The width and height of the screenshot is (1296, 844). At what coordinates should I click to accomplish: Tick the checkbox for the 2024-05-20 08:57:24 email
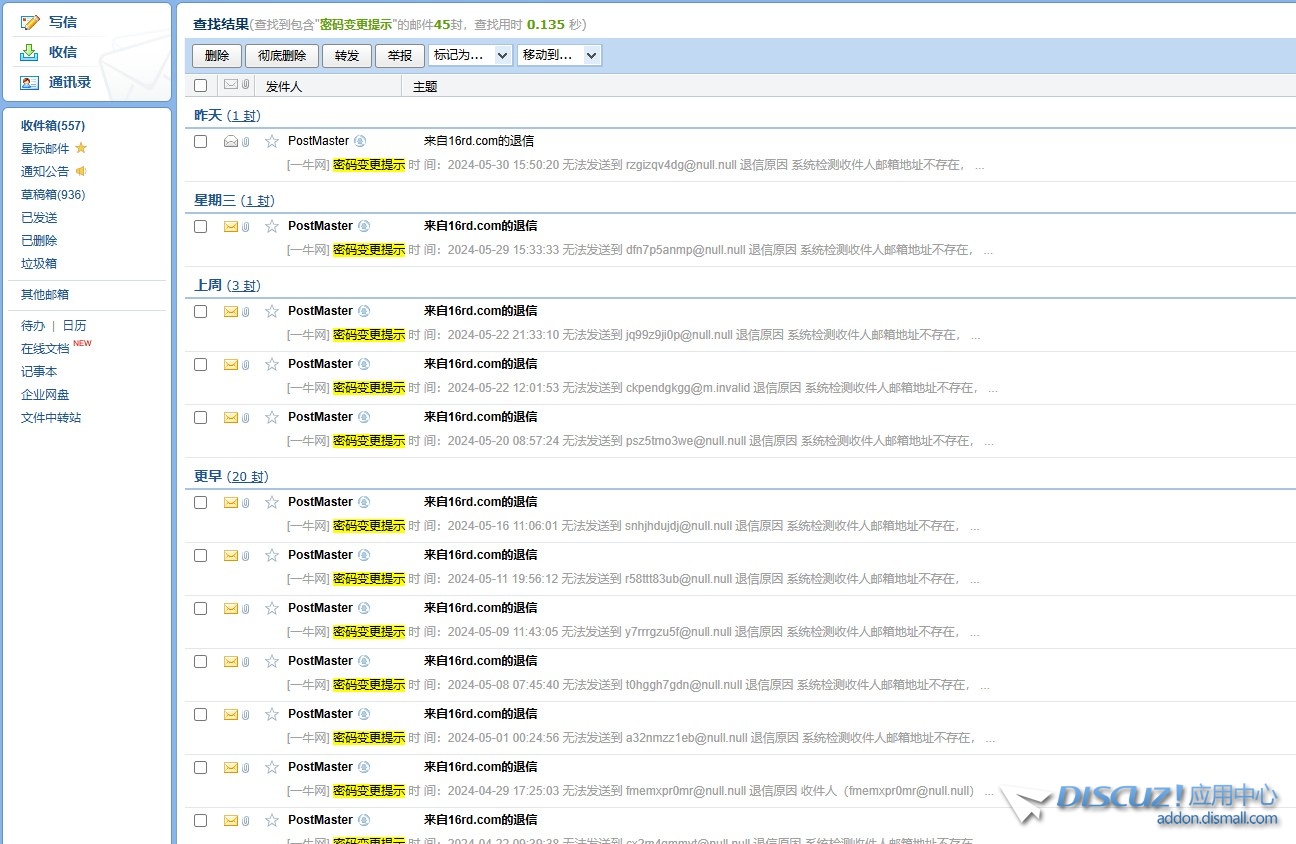pyautogui.click(x=200, y=417)
